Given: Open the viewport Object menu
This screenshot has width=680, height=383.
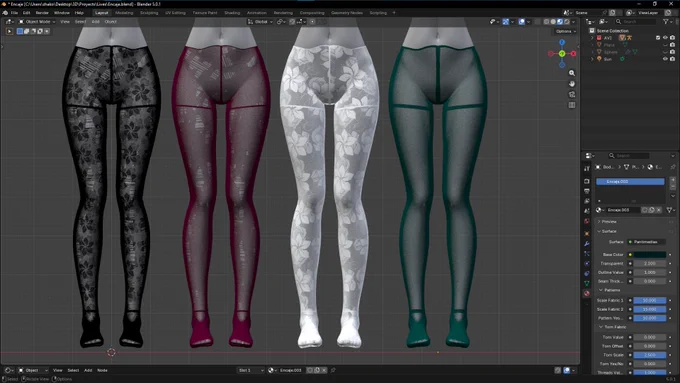Looking at the screenshot, I should coord(111,22).
